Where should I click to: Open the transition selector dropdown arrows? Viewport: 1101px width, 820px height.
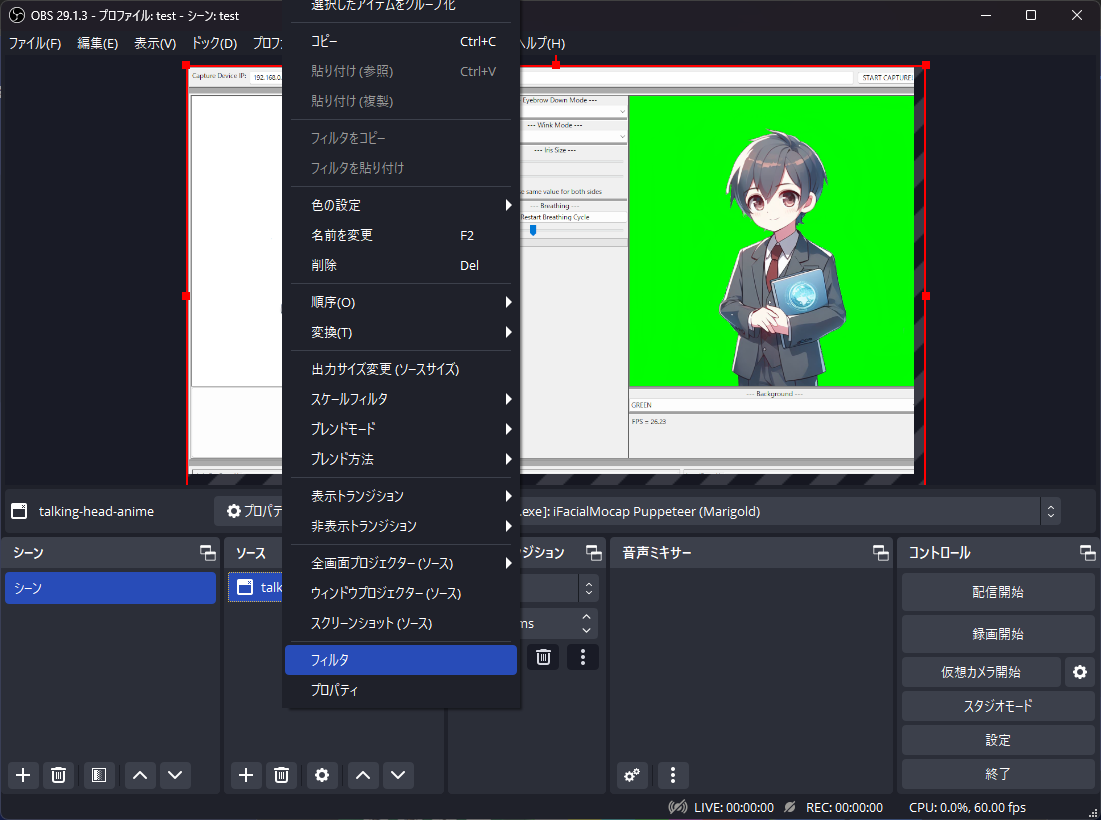click(589, 588)
